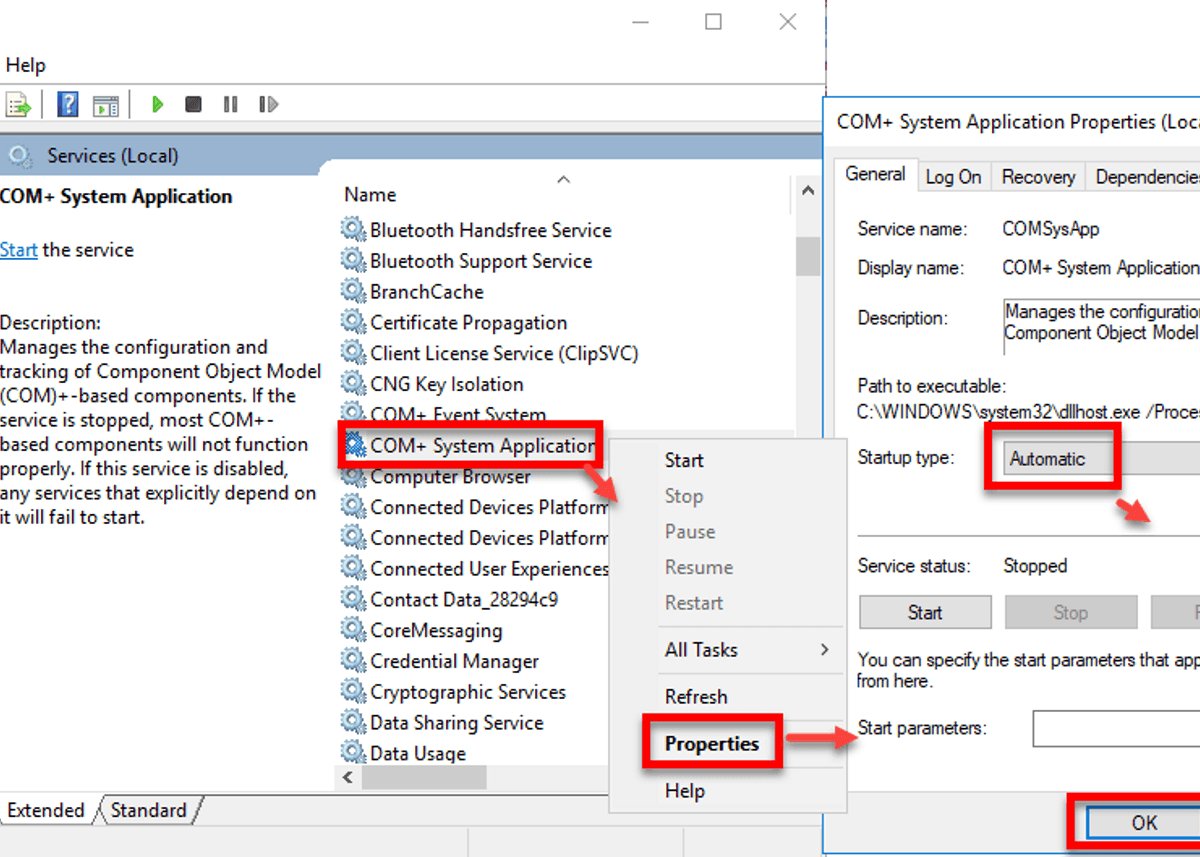Click gear icon beside CoreMessaging

pyautogui.click(x=354, y=631)
